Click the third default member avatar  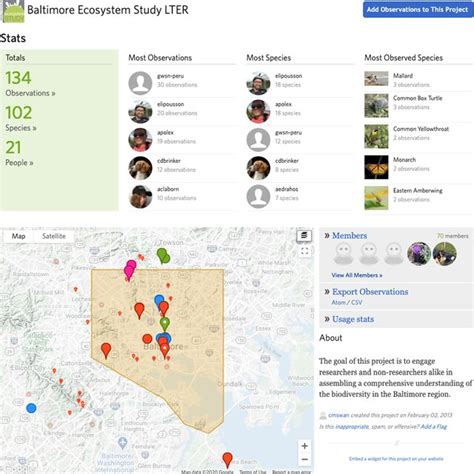click(x=394, y=254)
